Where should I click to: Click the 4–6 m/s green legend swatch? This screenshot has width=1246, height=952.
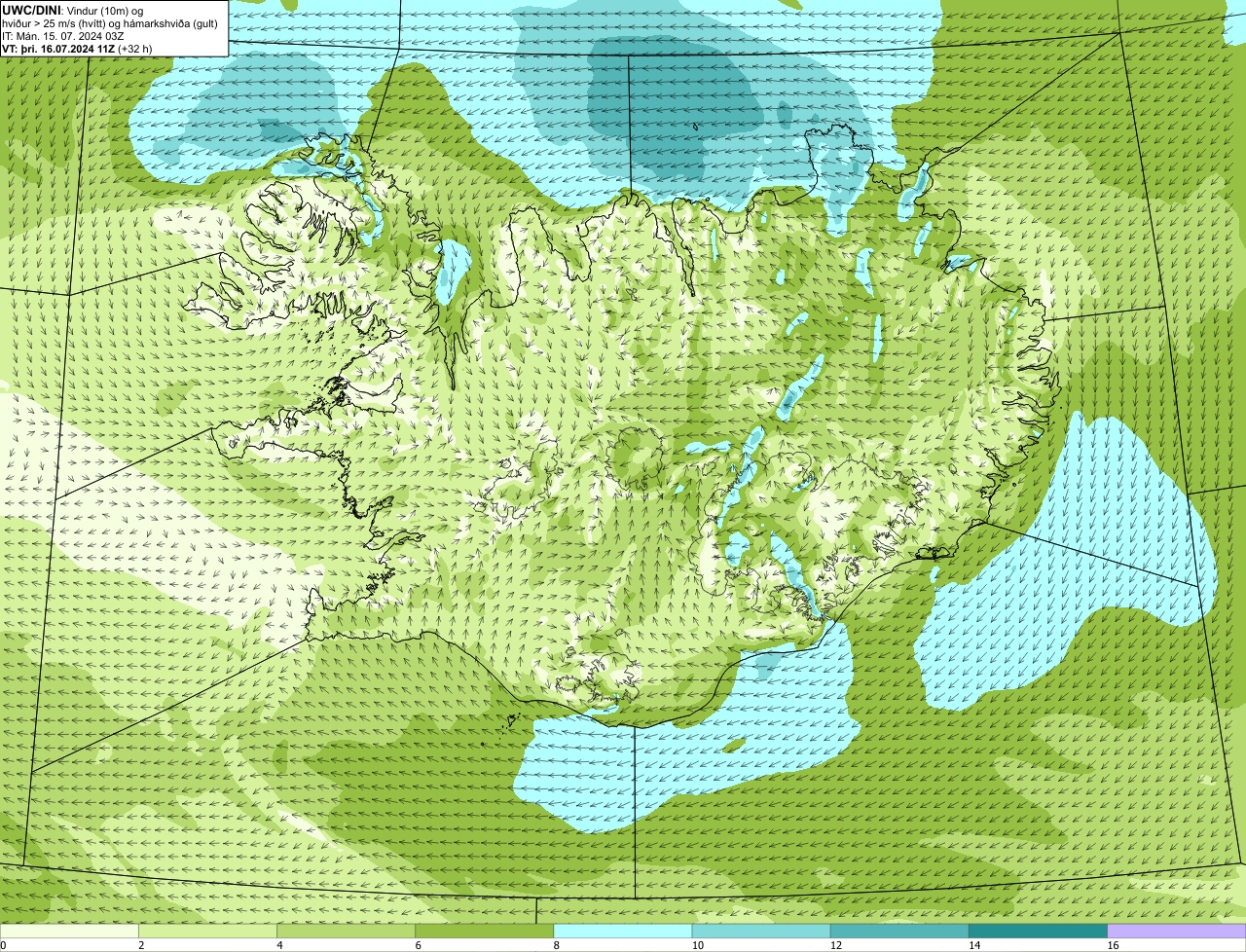346,931
